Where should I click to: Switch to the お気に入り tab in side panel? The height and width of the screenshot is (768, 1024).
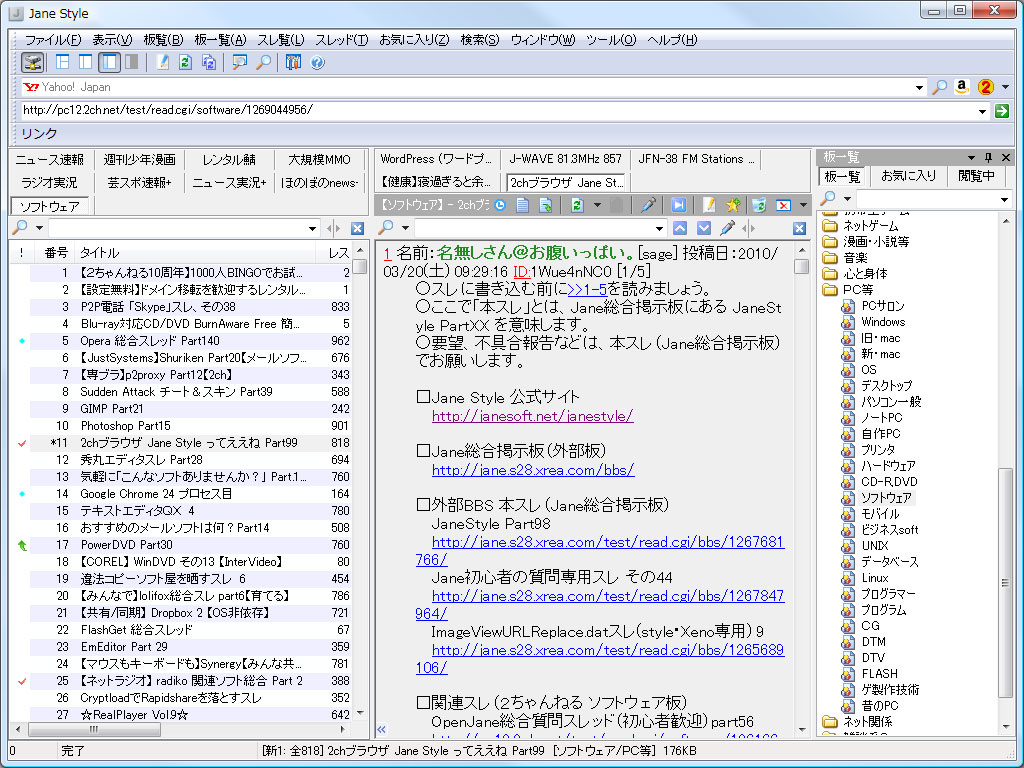click(908, 176)
